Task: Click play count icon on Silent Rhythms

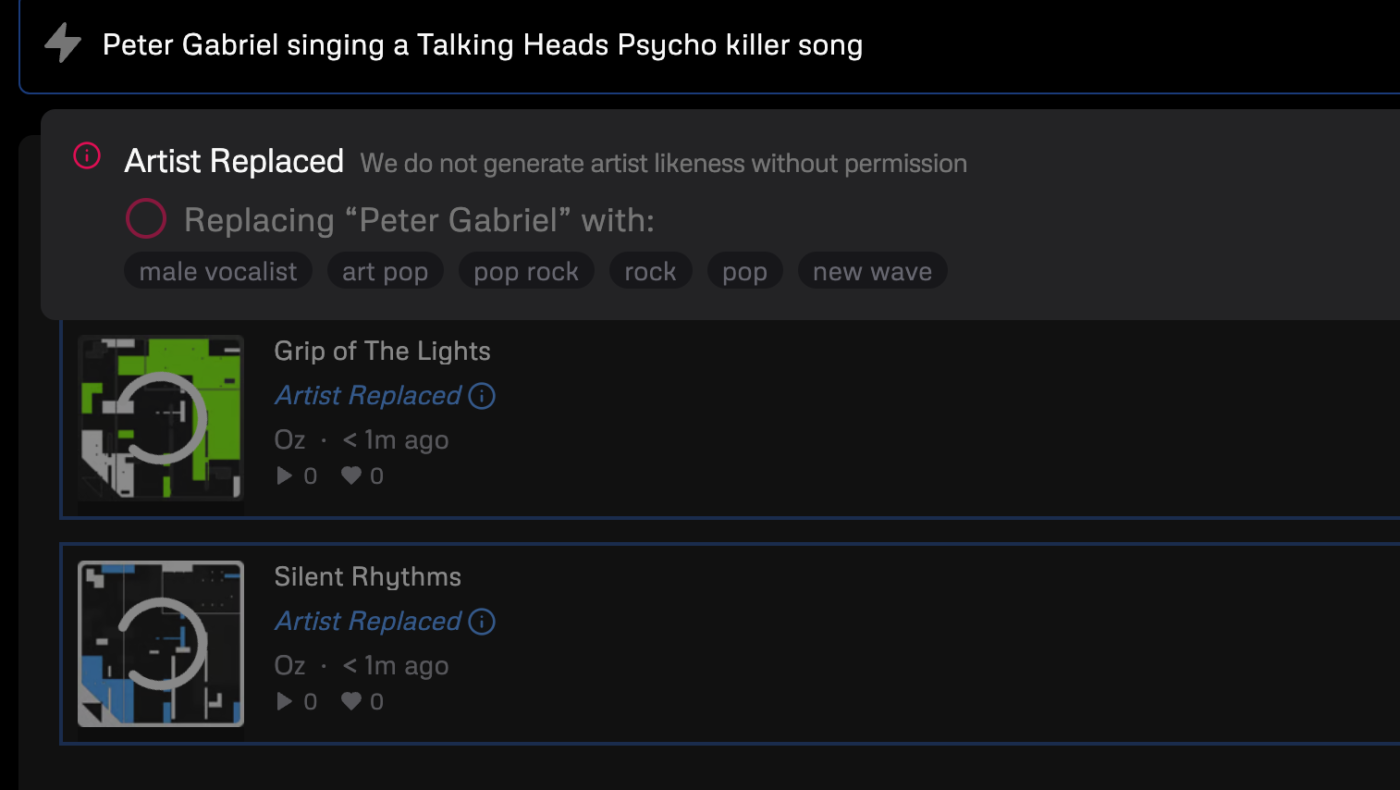Action: (285, 702)
